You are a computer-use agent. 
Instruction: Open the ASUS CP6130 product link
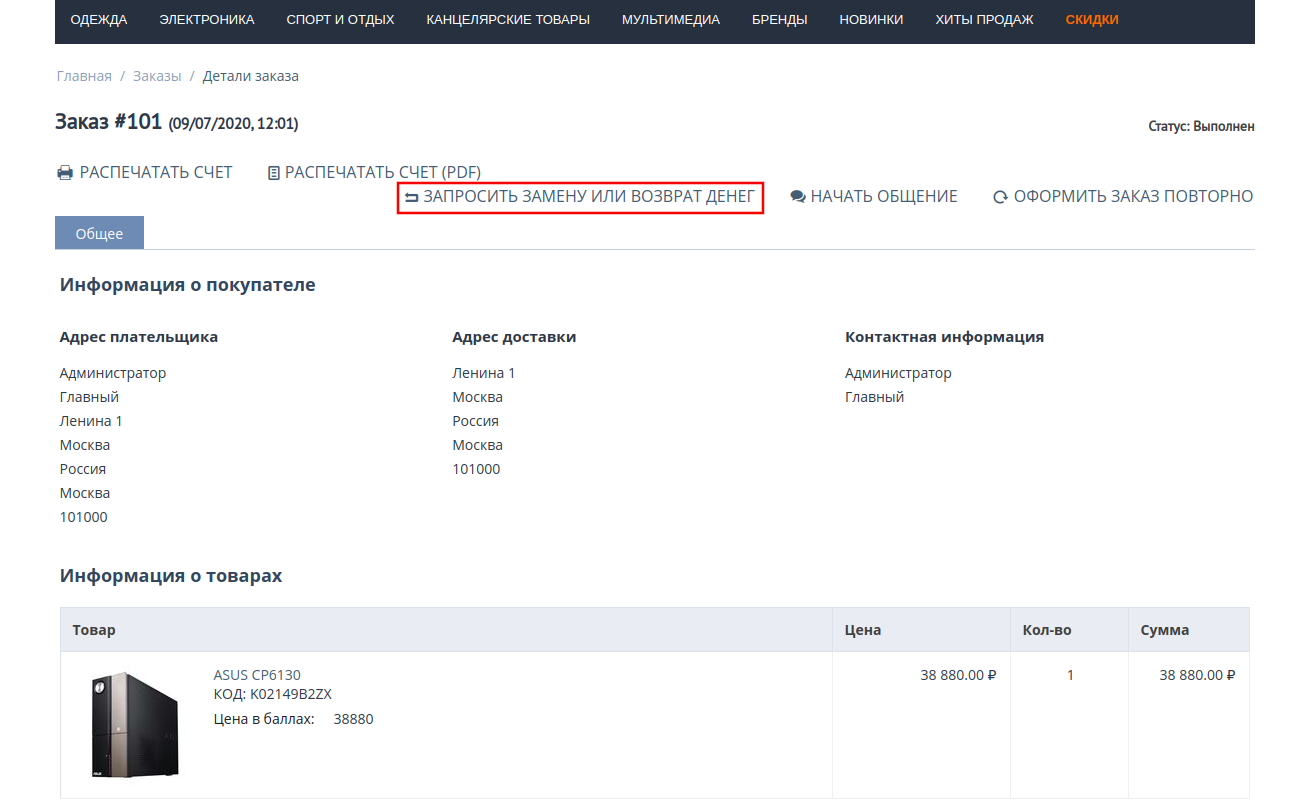[257, 675]
